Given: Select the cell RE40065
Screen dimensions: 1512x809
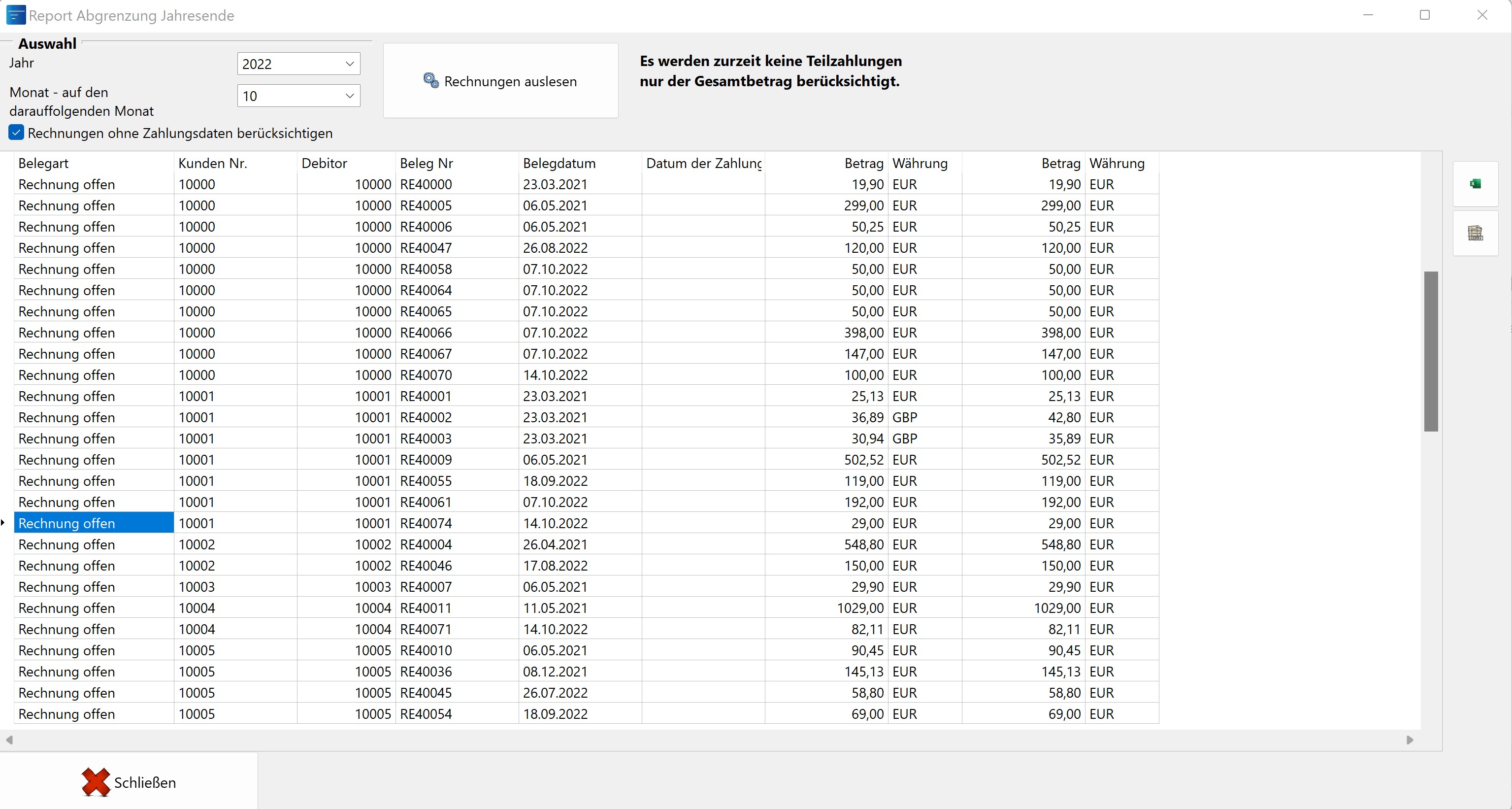Looking at the screenshot, I should [x=457, y=311].
